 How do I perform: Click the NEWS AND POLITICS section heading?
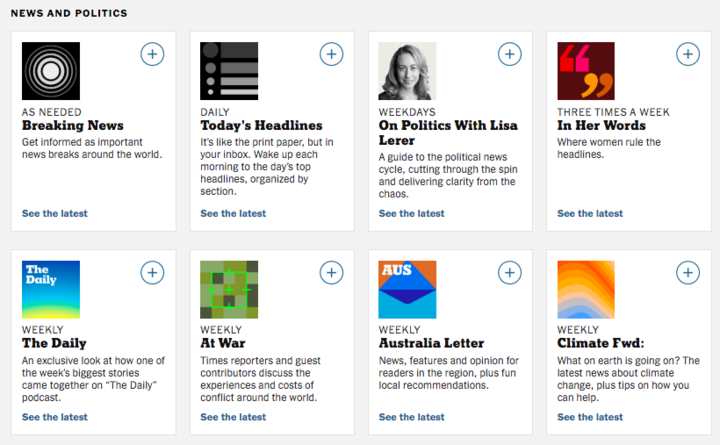coord(69,13)
